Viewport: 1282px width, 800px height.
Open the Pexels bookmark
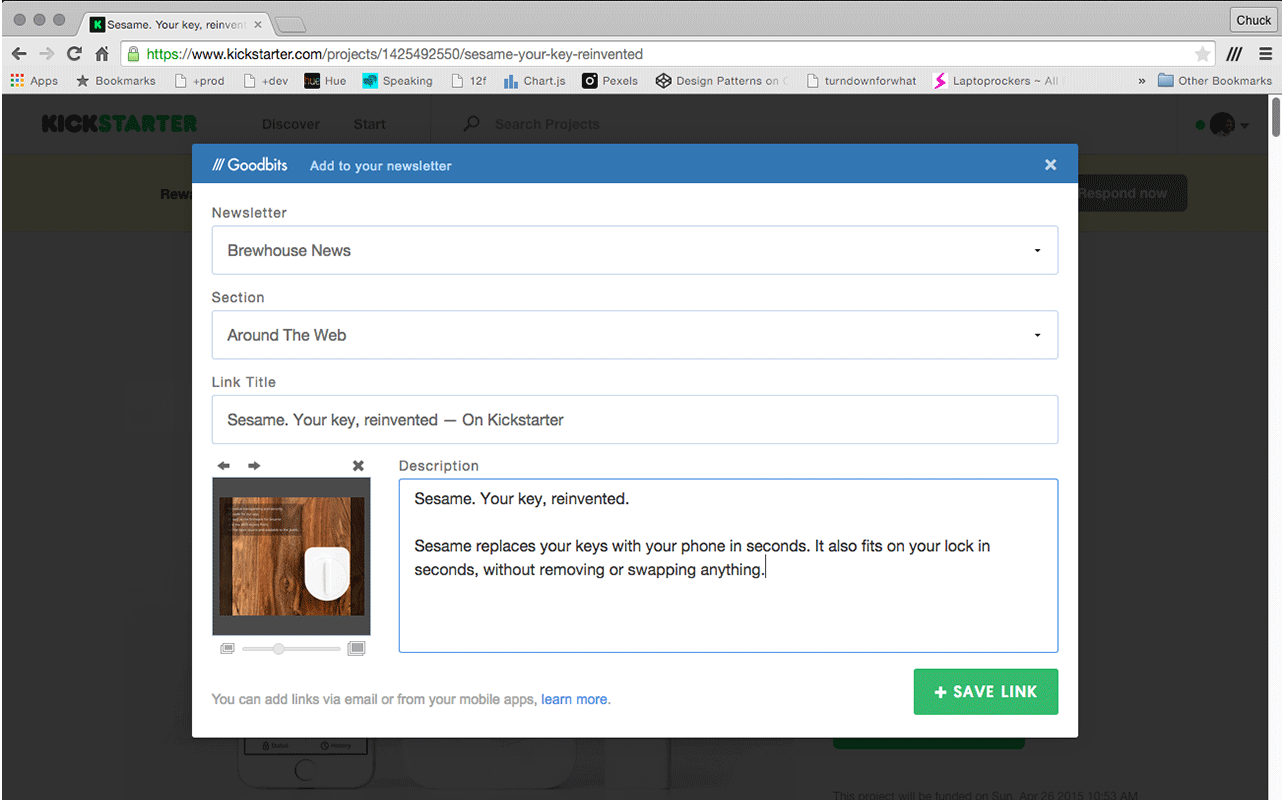click(610, 81)
